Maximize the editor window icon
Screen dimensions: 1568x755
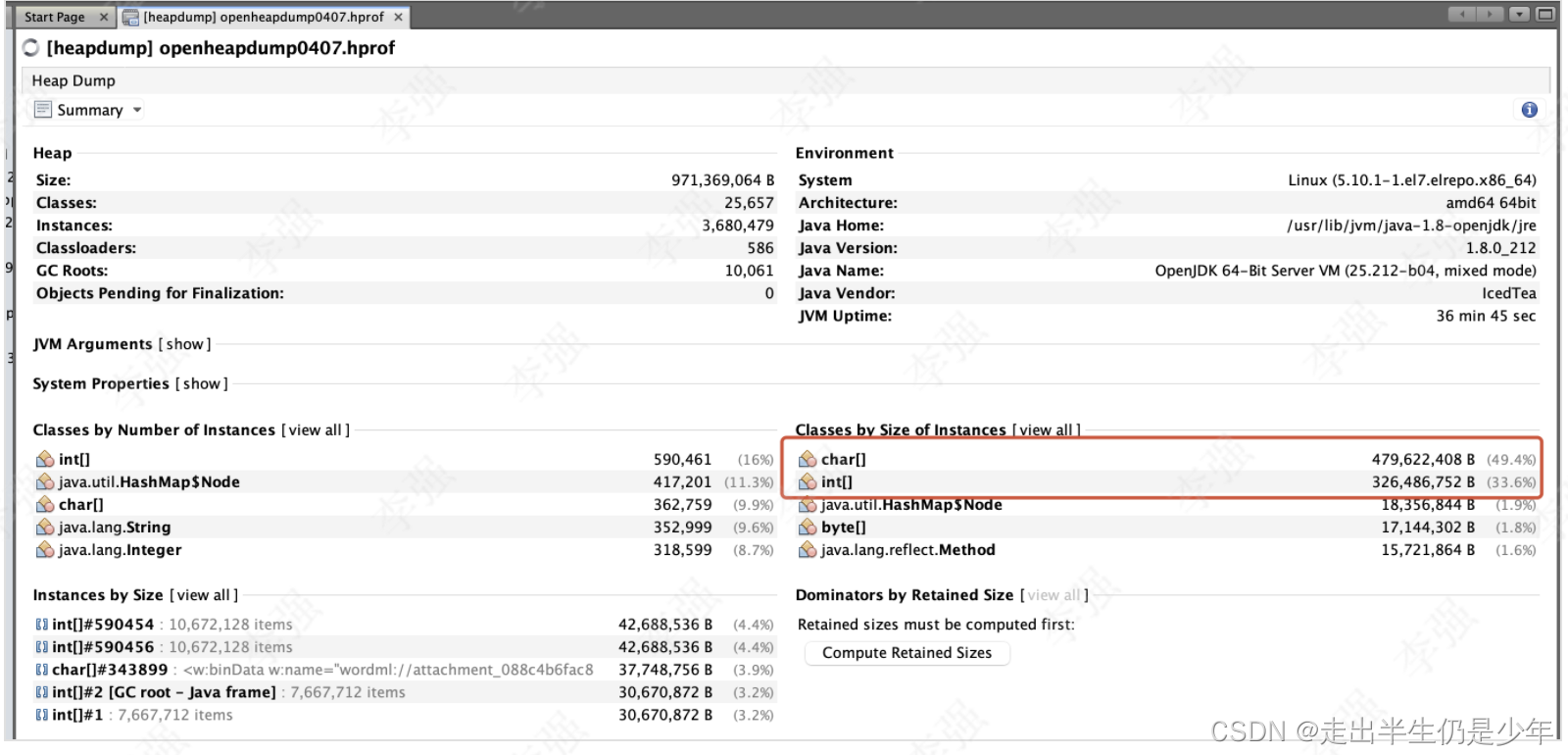tap(1545, 14)
